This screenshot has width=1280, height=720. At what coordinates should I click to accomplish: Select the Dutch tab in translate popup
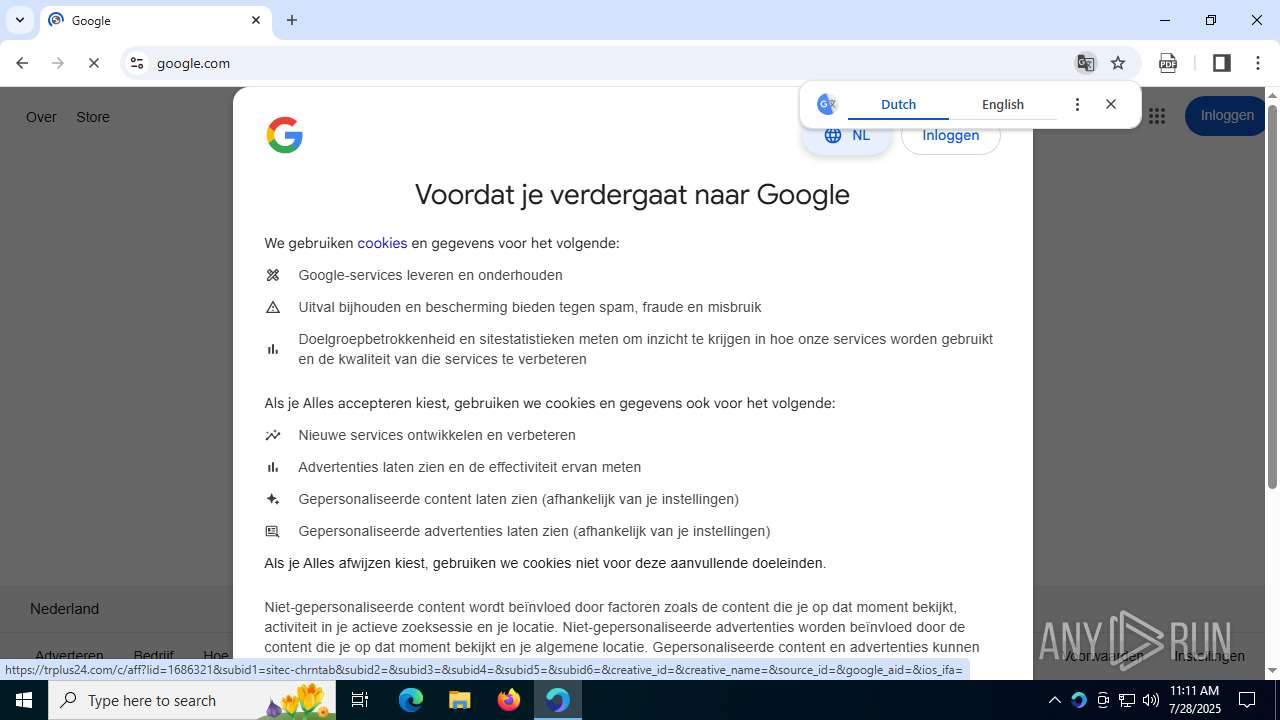(898, 104)
